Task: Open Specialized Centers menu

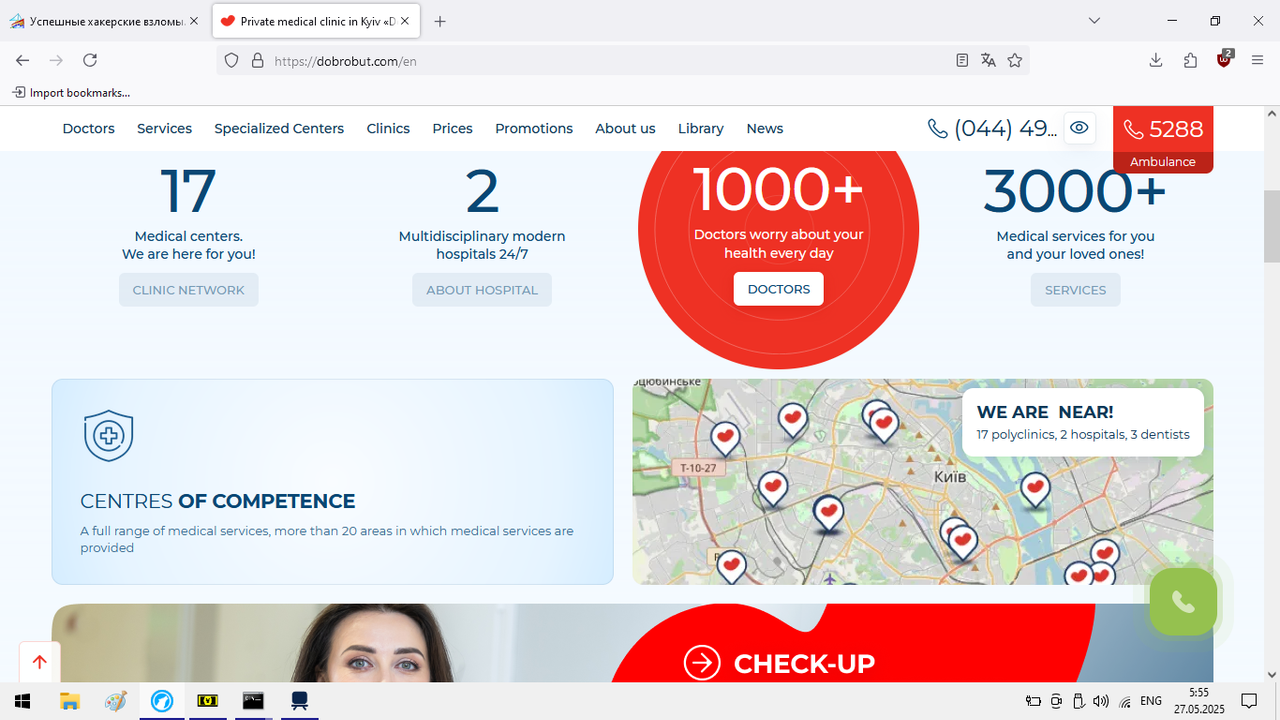Action: click(x=279, y=129)
